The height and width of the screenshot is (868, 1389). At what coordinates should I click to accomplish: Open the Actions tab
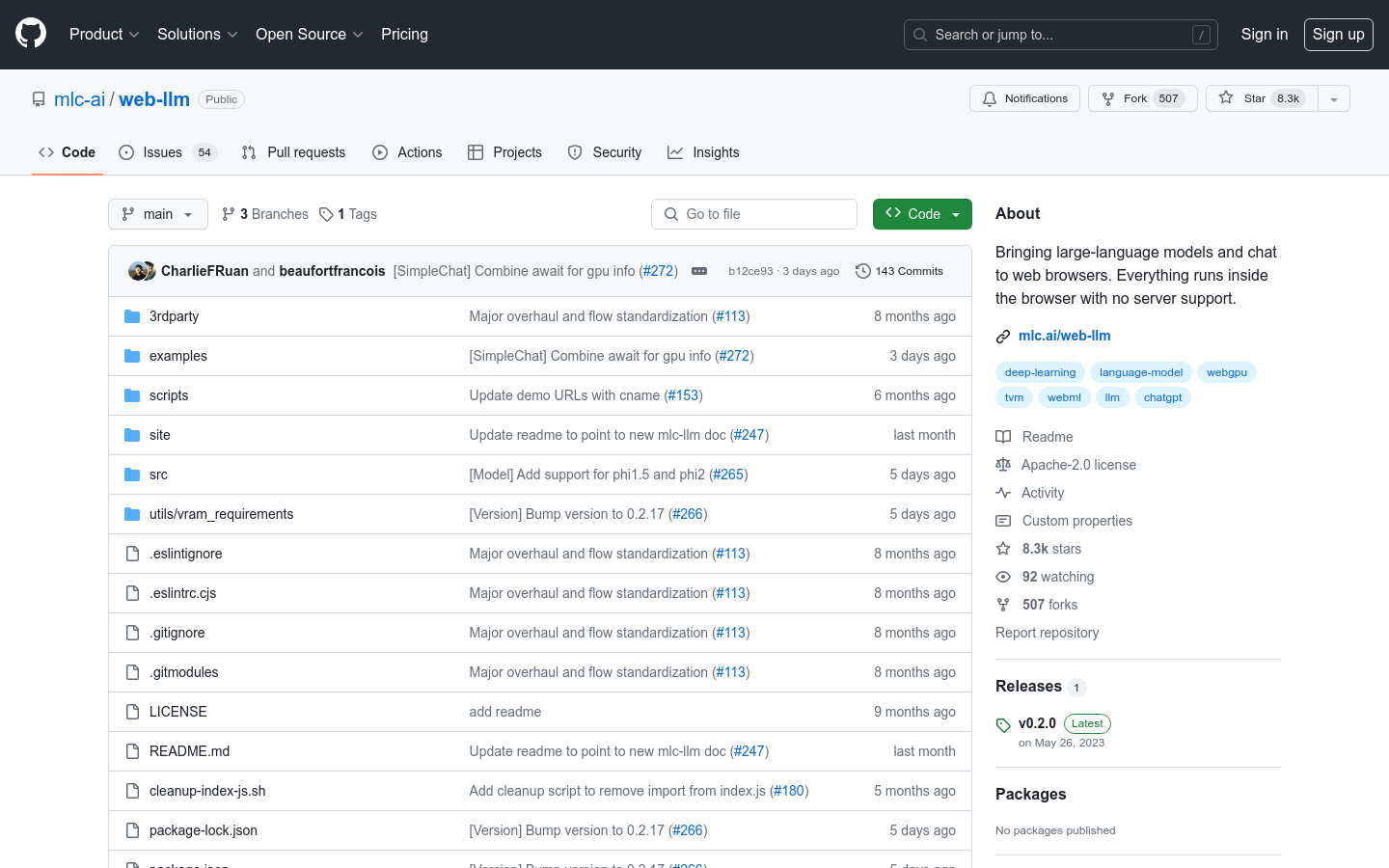[x=407, y=152]
